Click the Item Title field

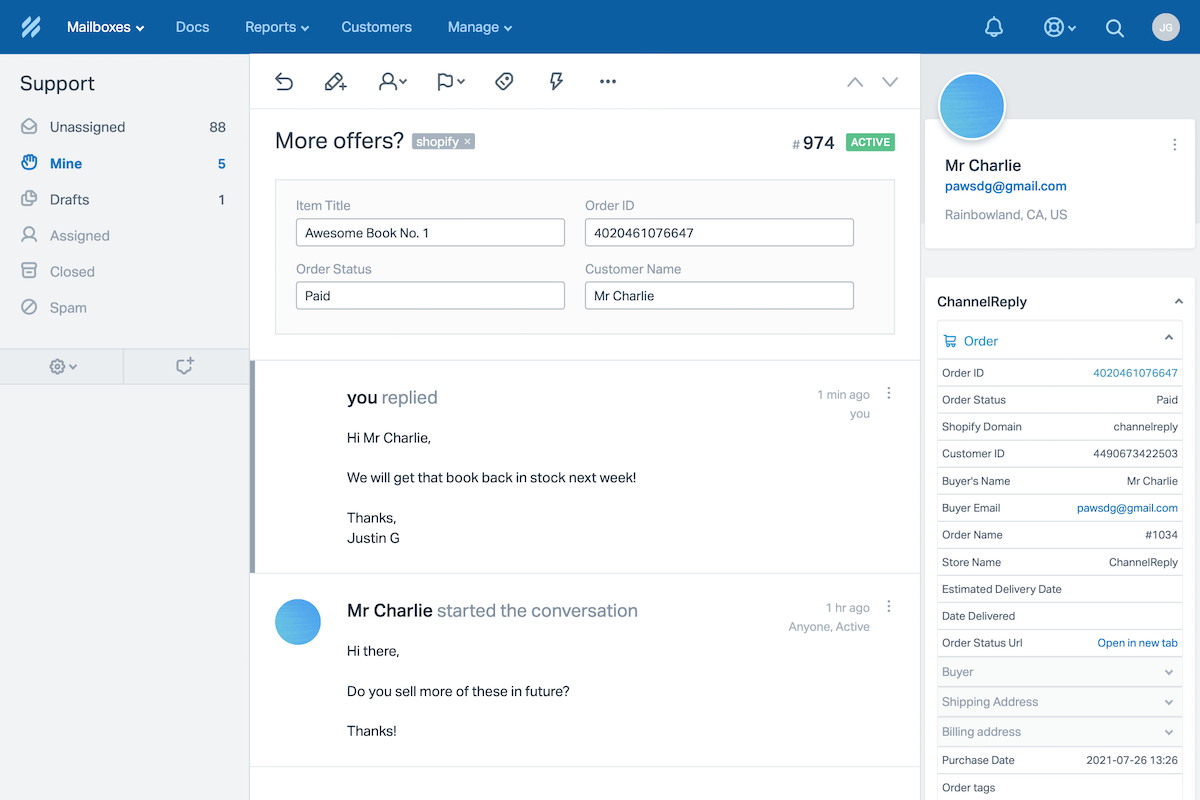point(430,233)
